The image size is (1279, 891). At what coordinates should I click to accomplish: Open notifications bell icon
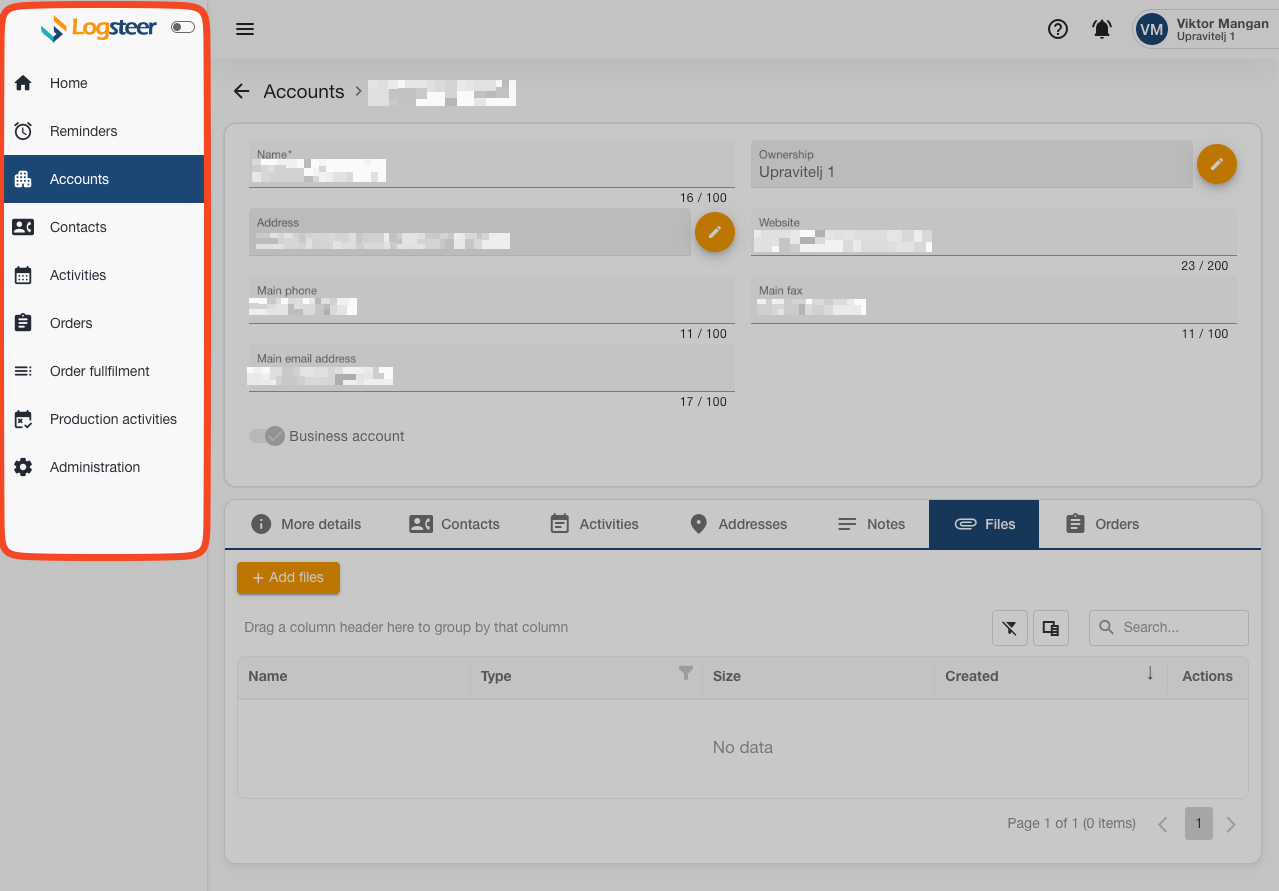[x=1101, y=29]
